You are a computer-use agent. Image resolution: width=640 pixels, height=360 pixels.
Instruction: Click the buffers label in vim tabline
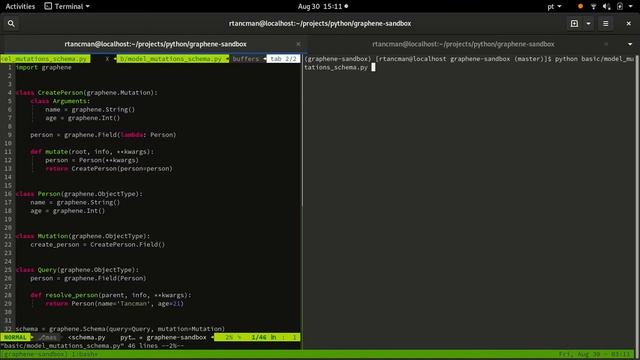246,59
